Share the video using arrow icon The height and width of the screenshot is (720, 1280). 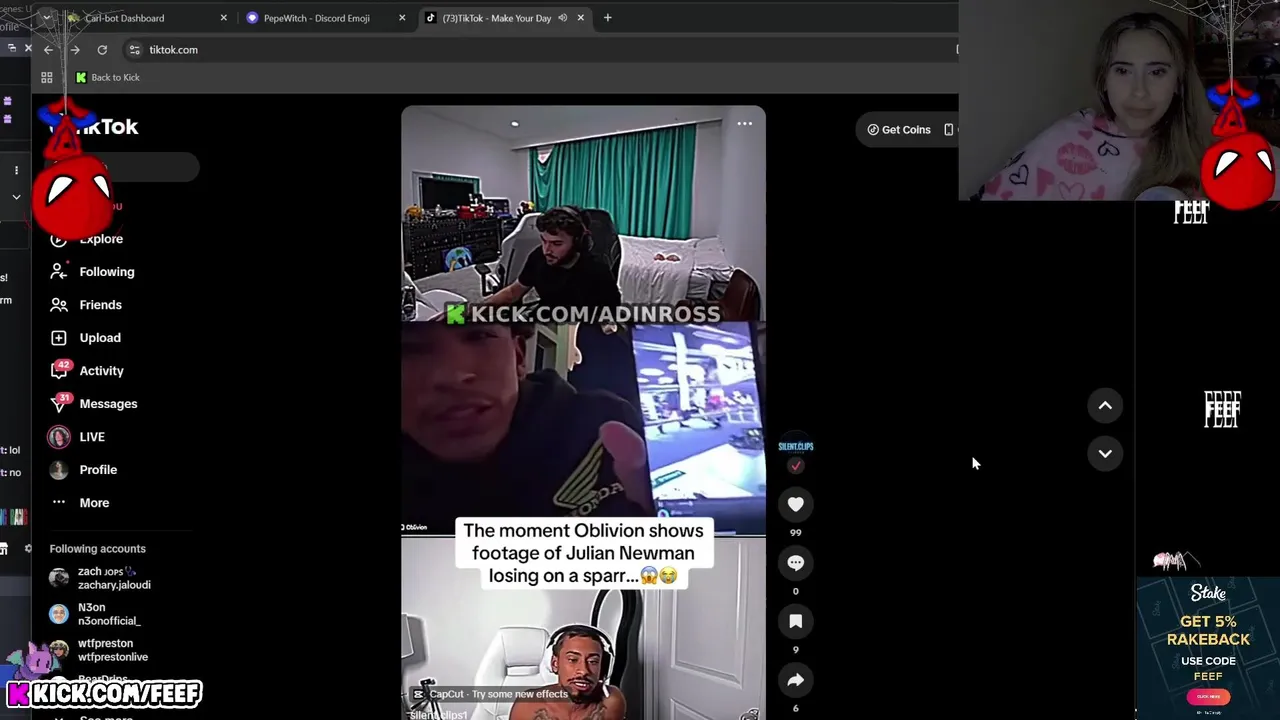tap(796, 680)
